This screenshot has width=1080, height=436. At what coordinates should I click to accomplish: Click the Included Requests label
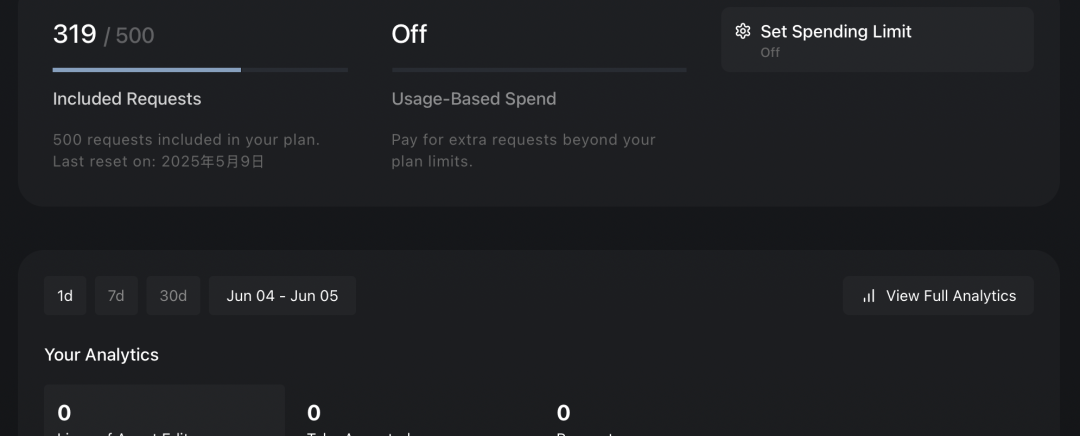pos(127,98)
